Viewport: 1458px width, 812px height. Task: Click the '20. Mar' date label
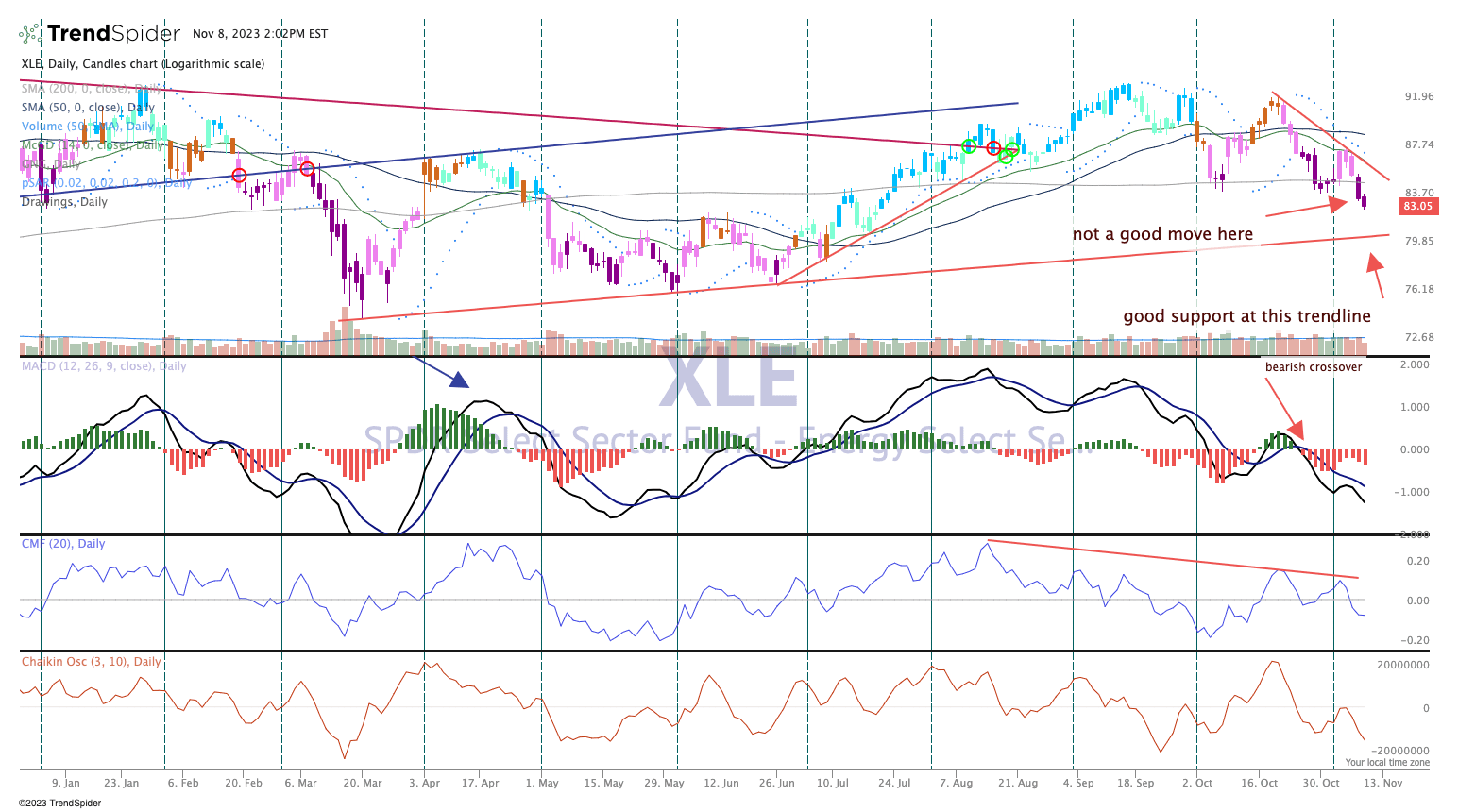[x=363, y=783]
